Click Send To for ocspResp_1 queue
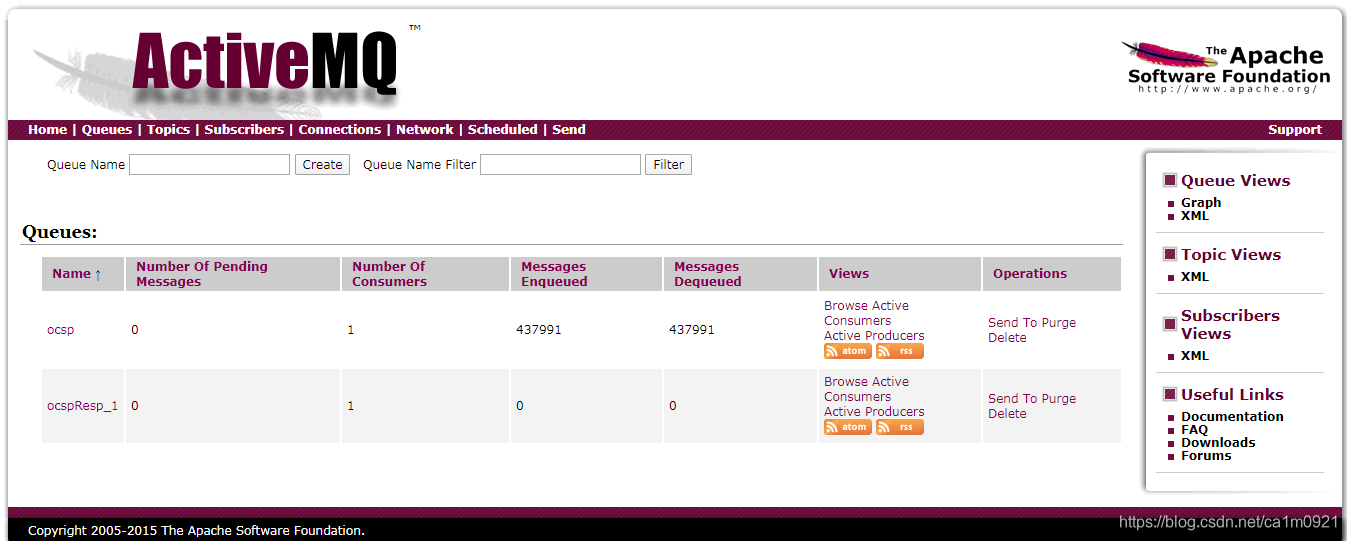Viewport: 1347px width, 541px height. point(1012,399)
